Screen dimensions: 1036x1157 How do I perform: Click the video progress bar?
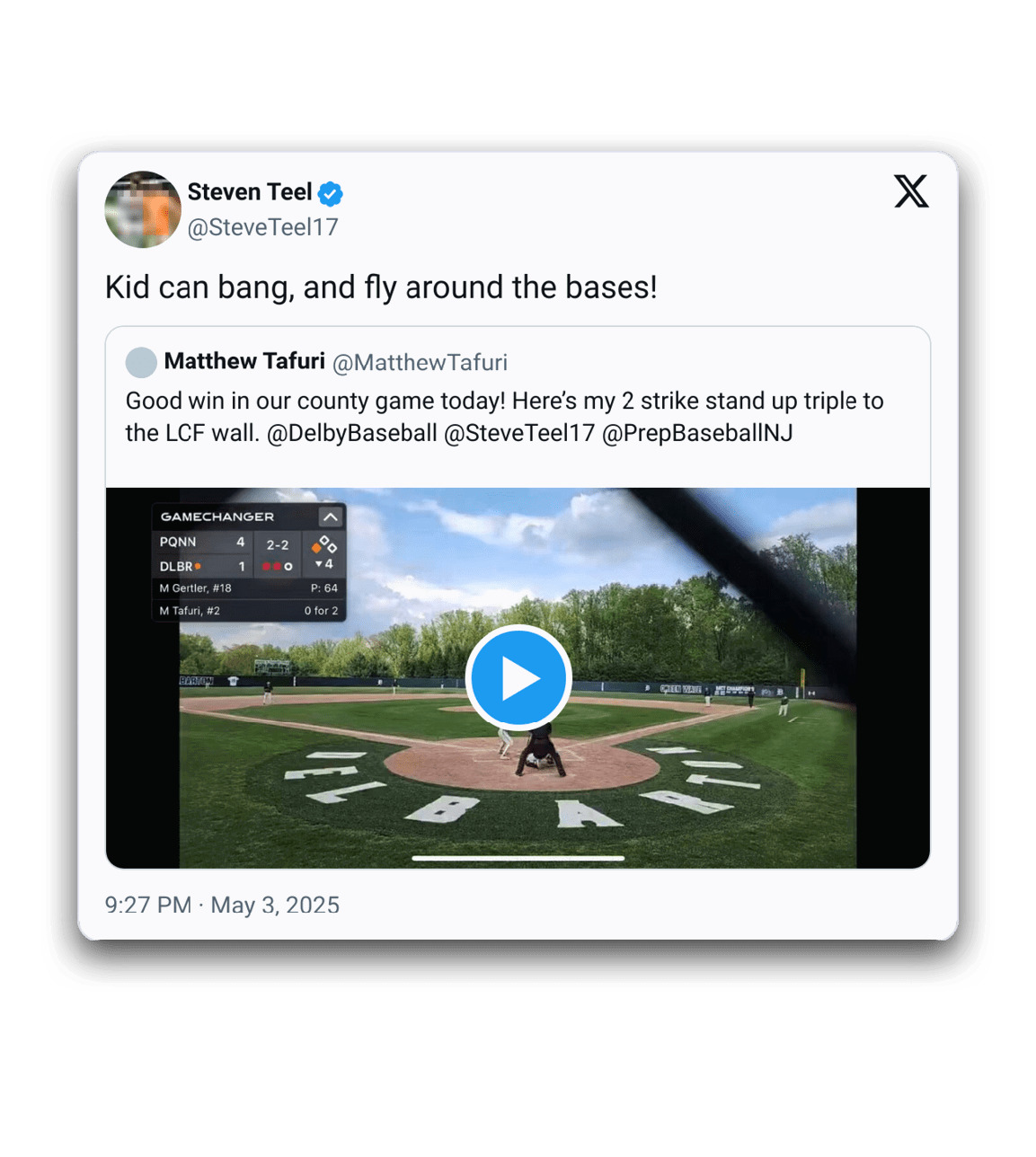[518, 858]
